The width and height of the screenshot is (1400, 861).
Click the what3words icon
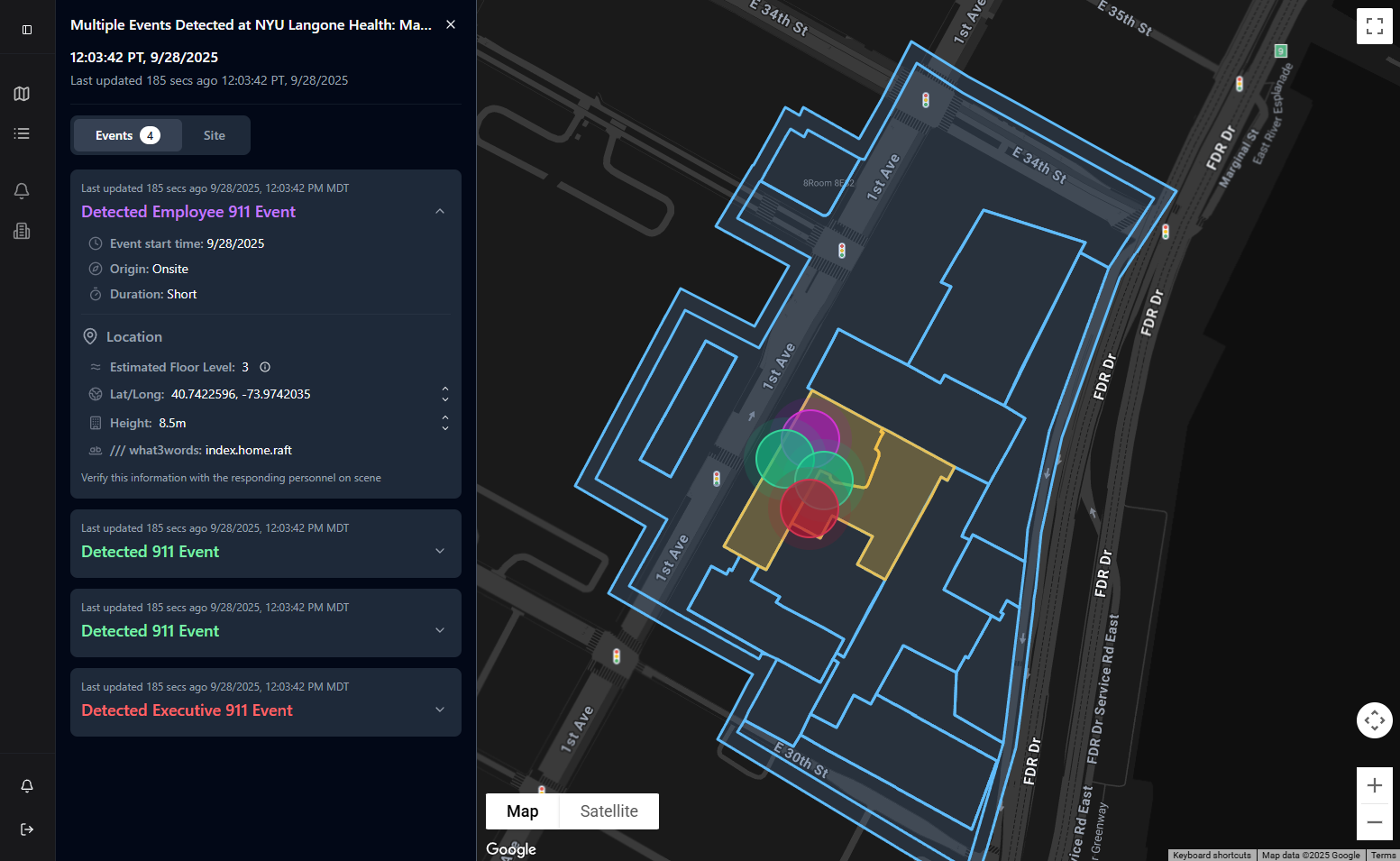pyautogui.click(x=96, y=450)
